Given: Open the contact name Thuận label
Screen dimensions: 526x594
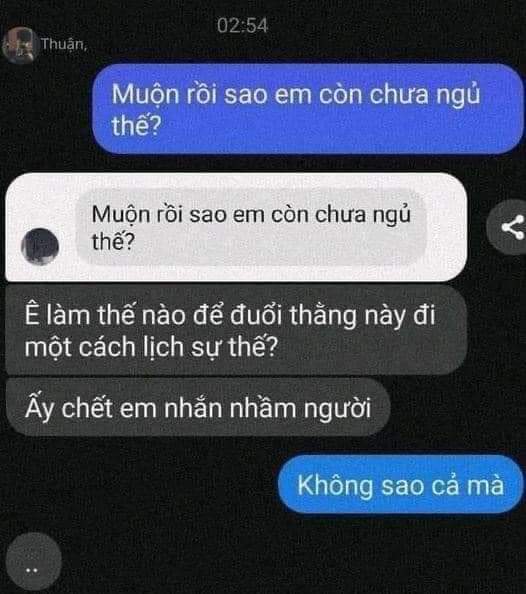Looking at the screenshot, I should pyautogui.click(x=64, y=44).
